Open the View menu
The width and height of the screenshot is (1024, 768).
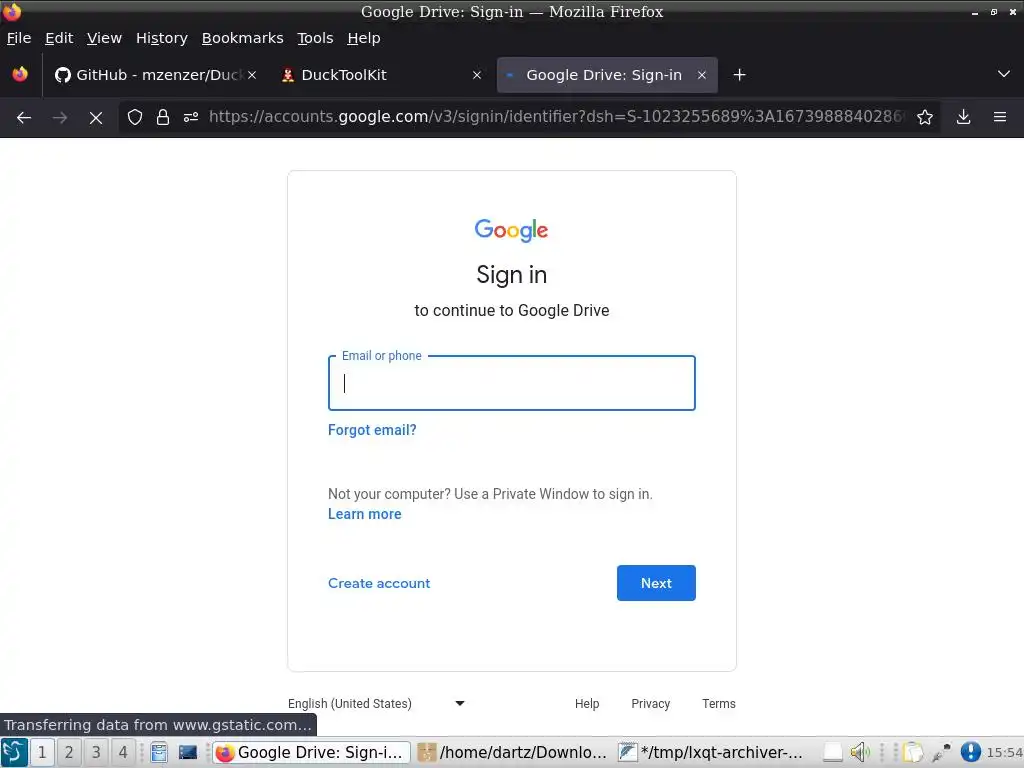[x=104, y=38]
